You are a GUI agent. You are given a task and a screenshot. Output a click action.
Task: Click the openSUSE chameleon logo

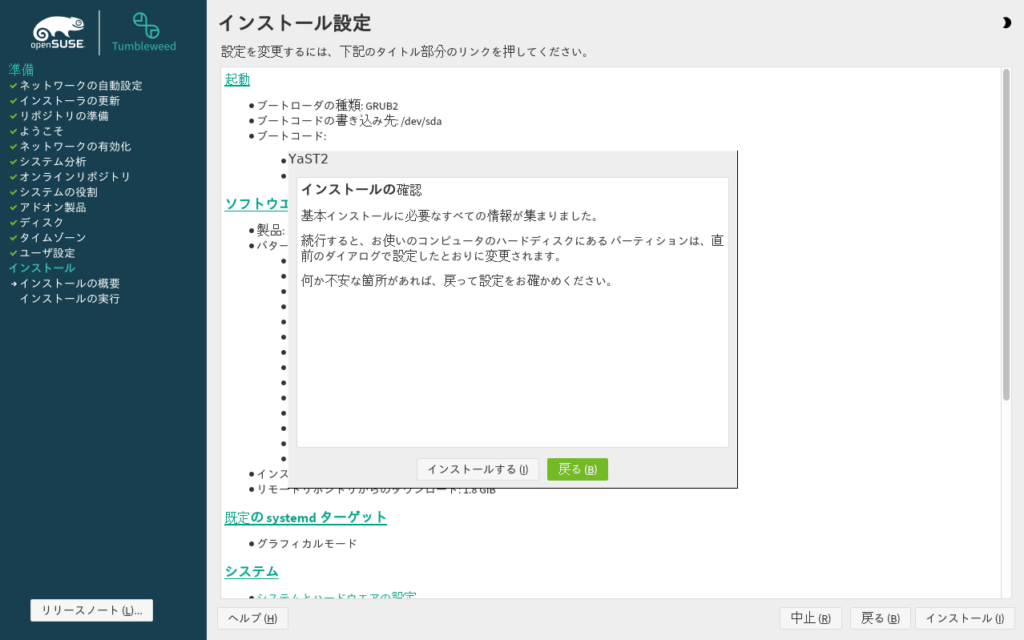click(58, 32)
